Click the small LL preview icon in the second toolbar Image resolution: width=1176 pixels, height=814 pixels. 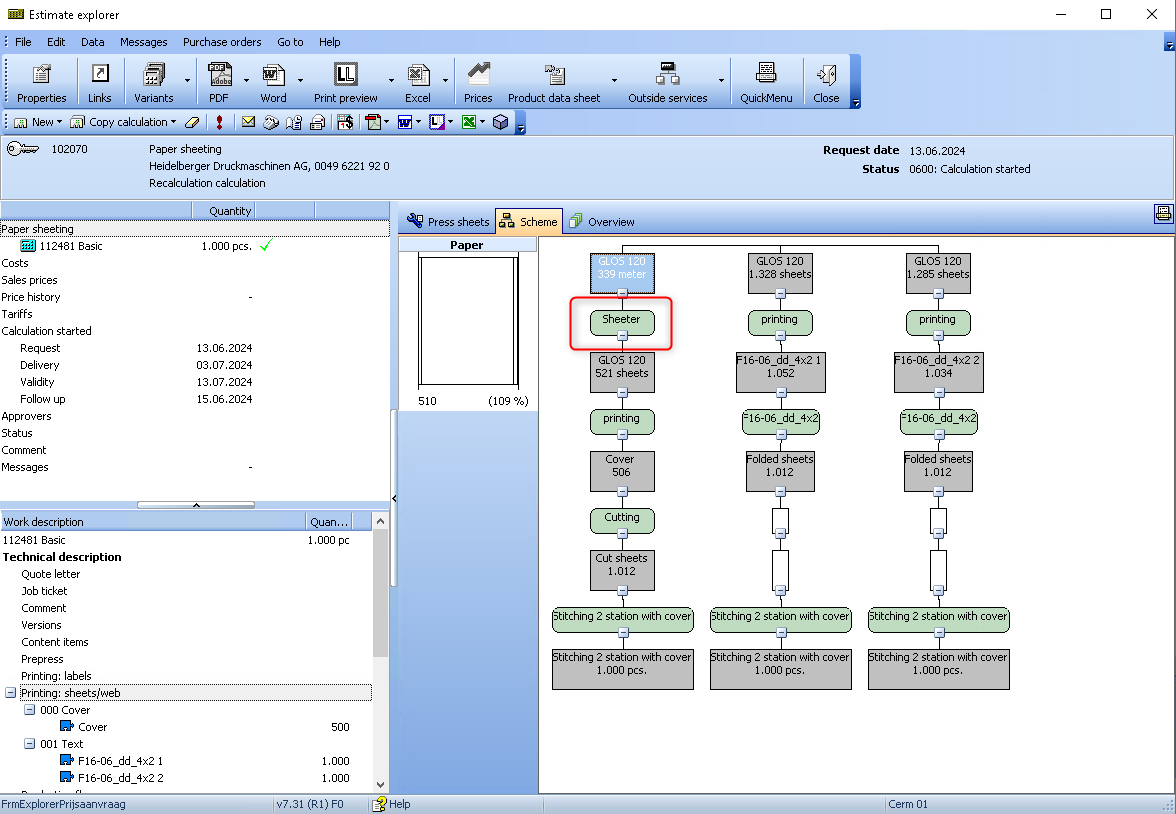436,122
